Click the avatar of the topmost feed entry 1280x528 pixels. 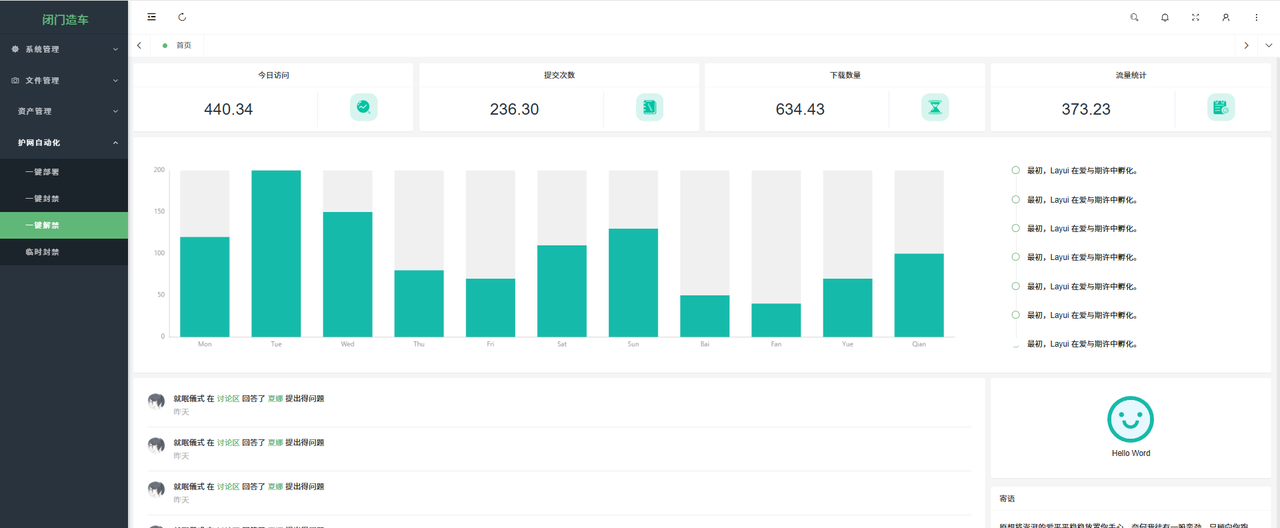(x=156, y=401)
